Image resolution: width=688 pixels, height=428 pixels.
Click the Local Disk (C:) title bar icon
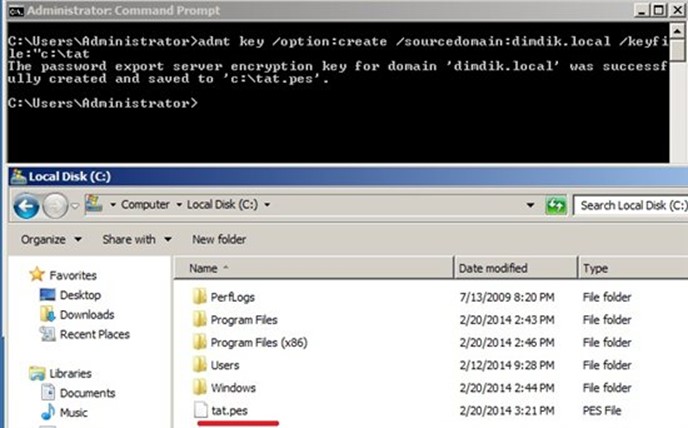[x=18, y=176]
